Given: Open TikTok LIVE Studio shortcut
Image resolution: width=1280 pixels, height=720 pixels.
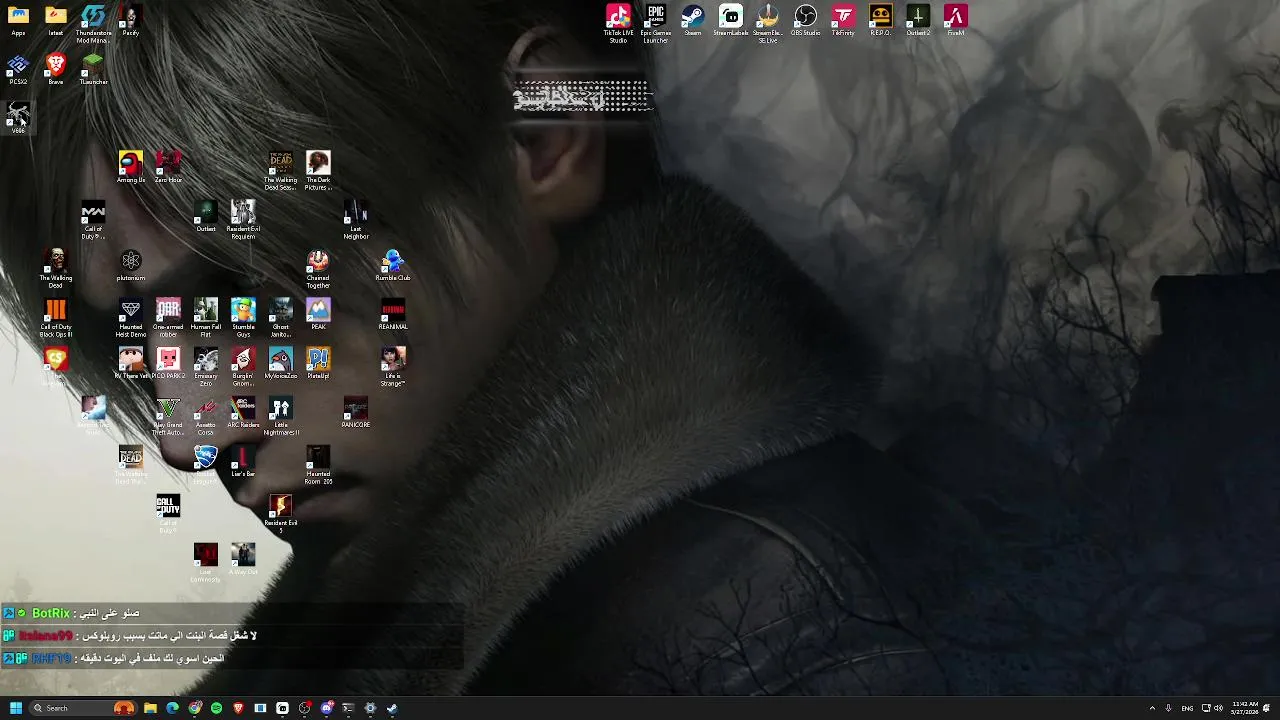Looking at the screenshot, I should click(618, 23).
